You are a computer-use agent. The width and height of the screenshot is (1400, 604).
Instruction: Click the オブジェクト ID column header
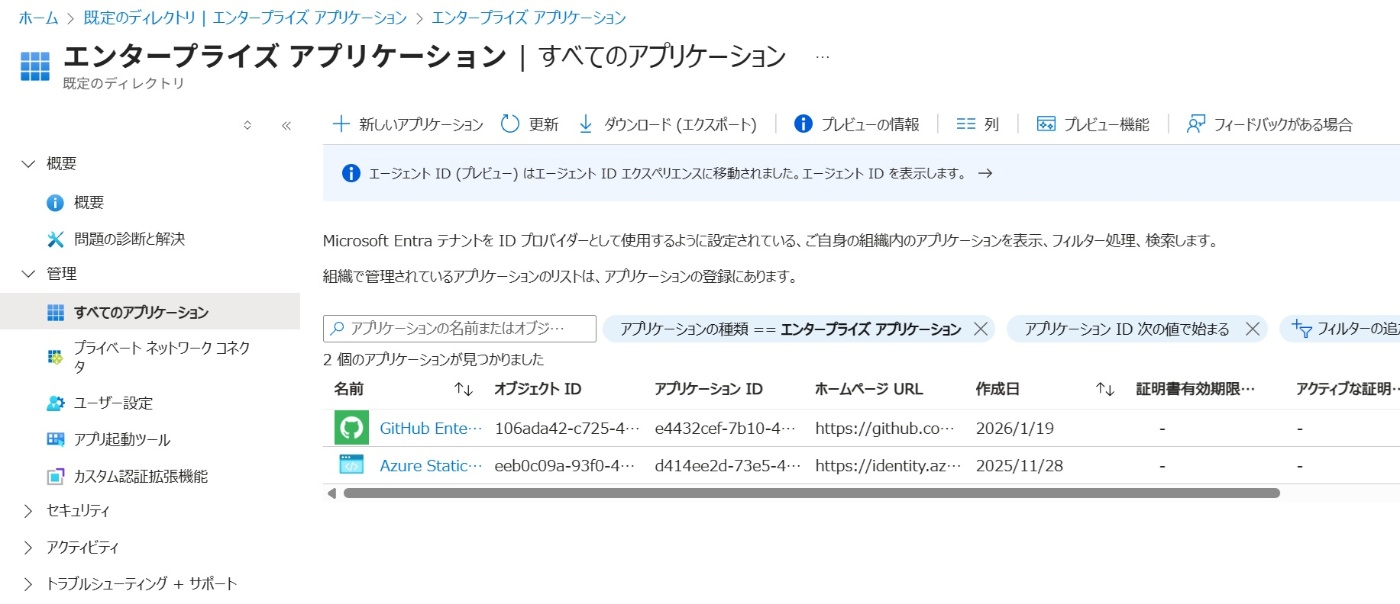pyautogui.click(x=538, y=389)
